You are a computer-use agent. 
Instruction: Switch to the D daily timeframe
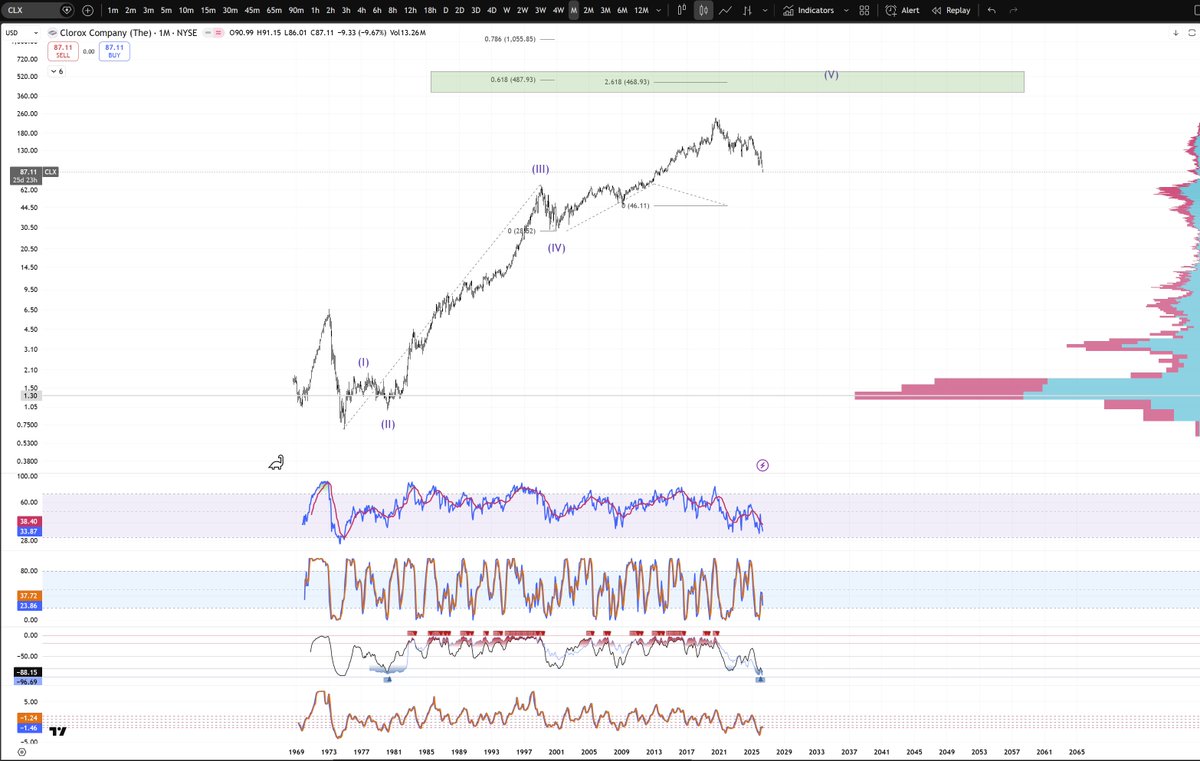[x=444, y=10]
